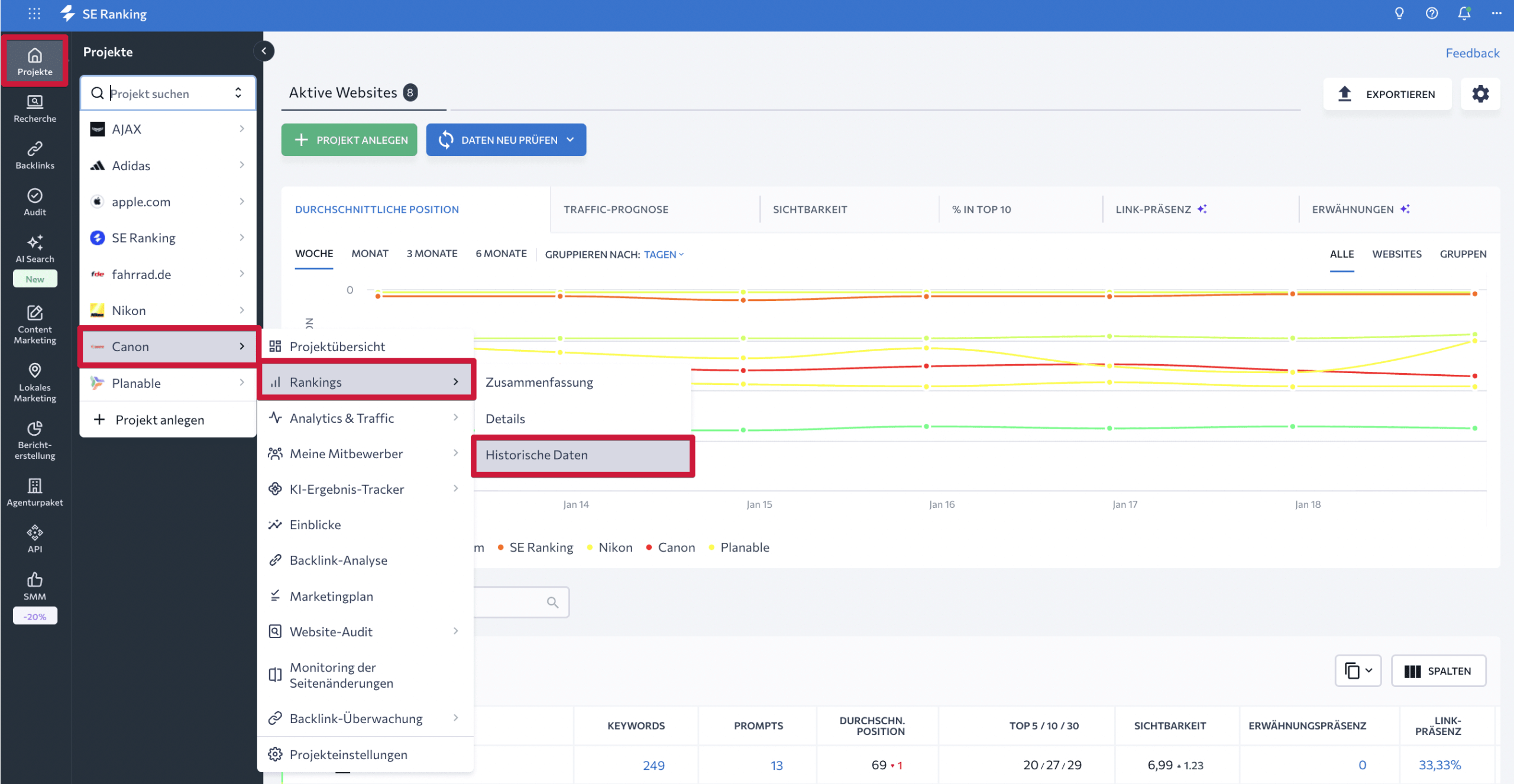Switch to the Traffic-Prognose tab
1514x784 pixels.
[616, 209]
